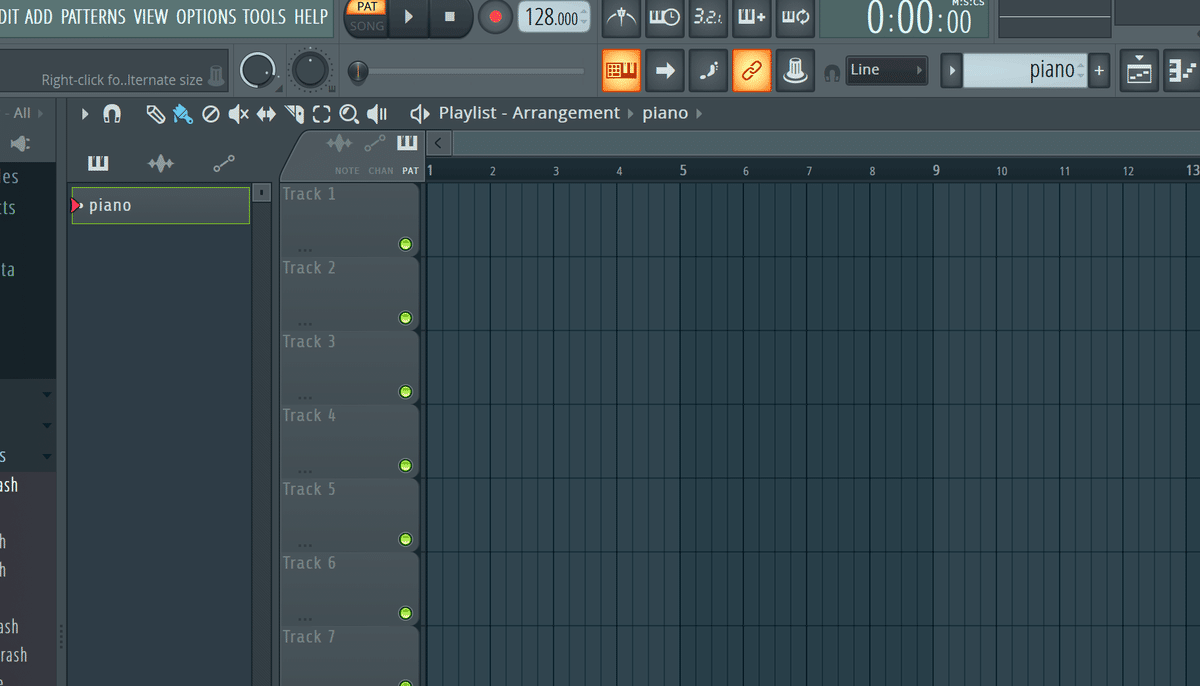Toggle the metronome button
Image resolution: width=1200 pixels, height=686 pixels.
coord(621,17)
